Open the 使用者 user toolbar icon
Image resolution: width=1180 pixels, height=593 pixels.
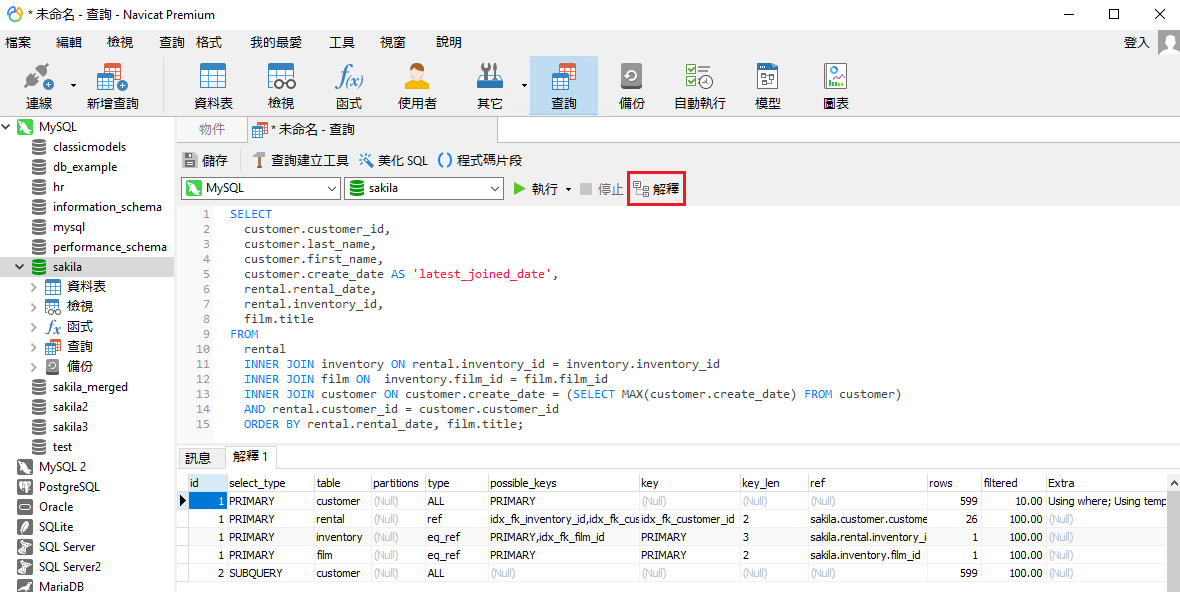point(417,78)
